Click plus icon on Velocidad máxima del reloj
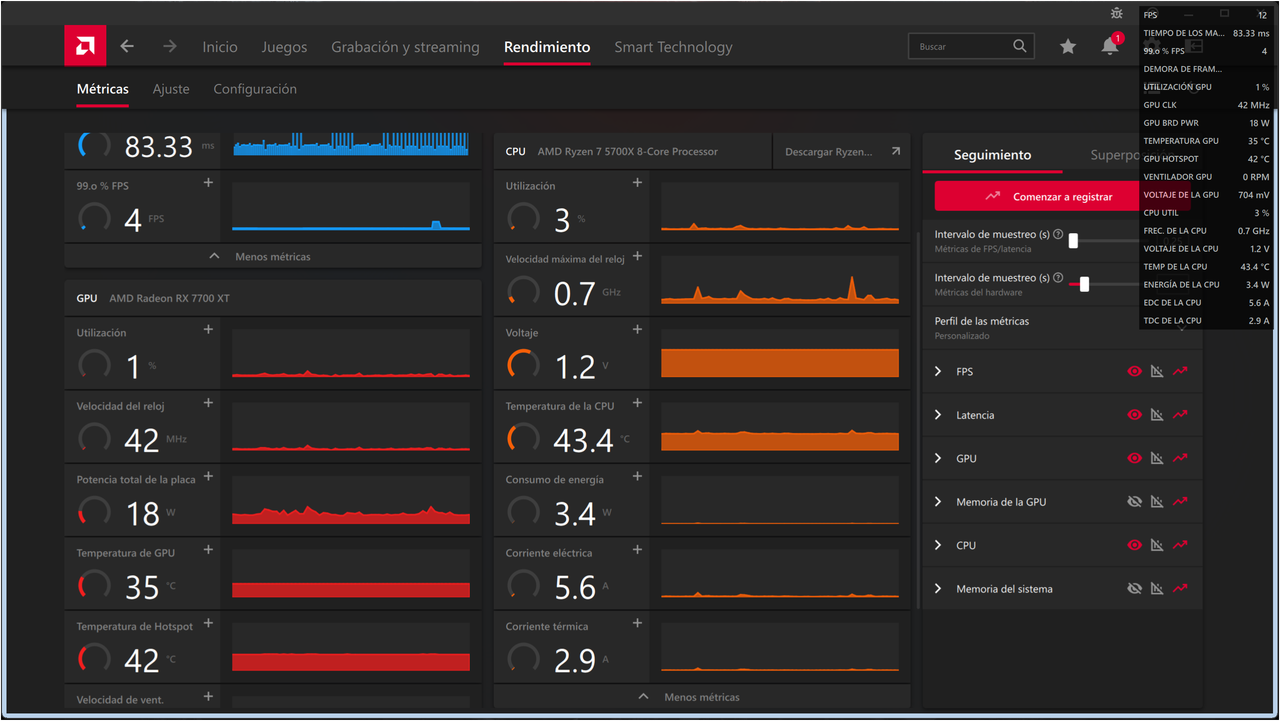 coord(637,257)
